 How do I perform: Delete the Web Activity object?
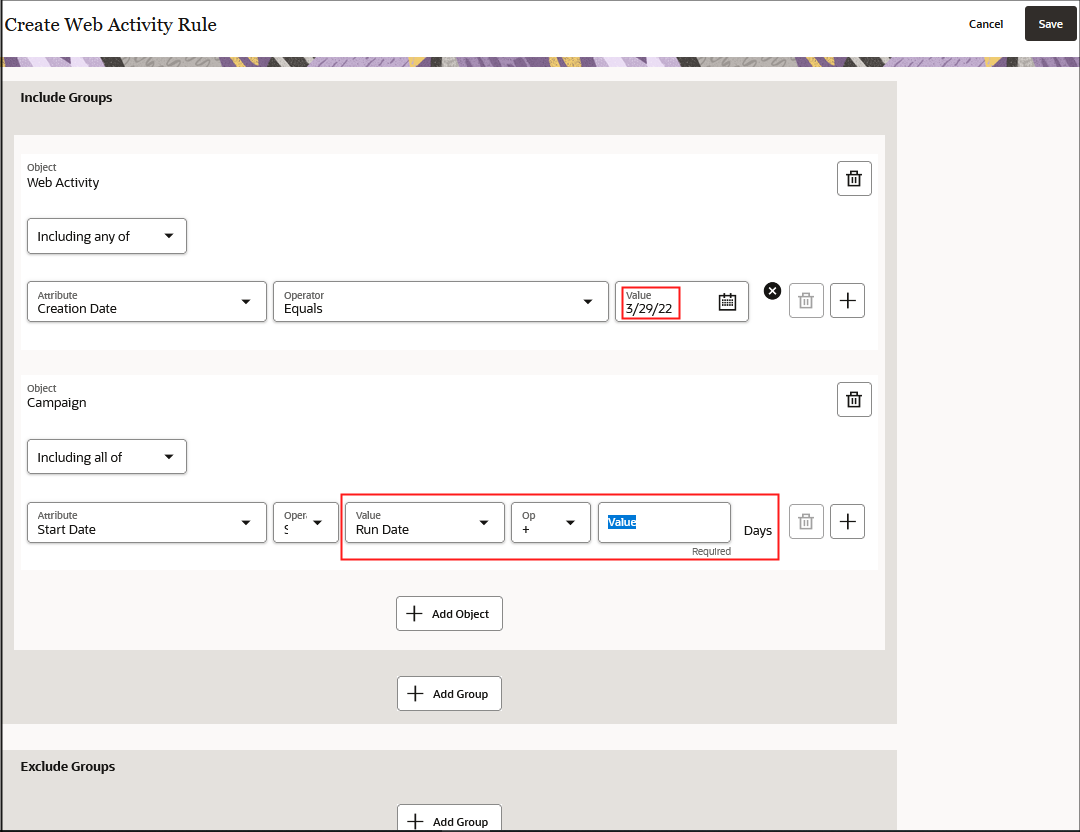[854, 178]
